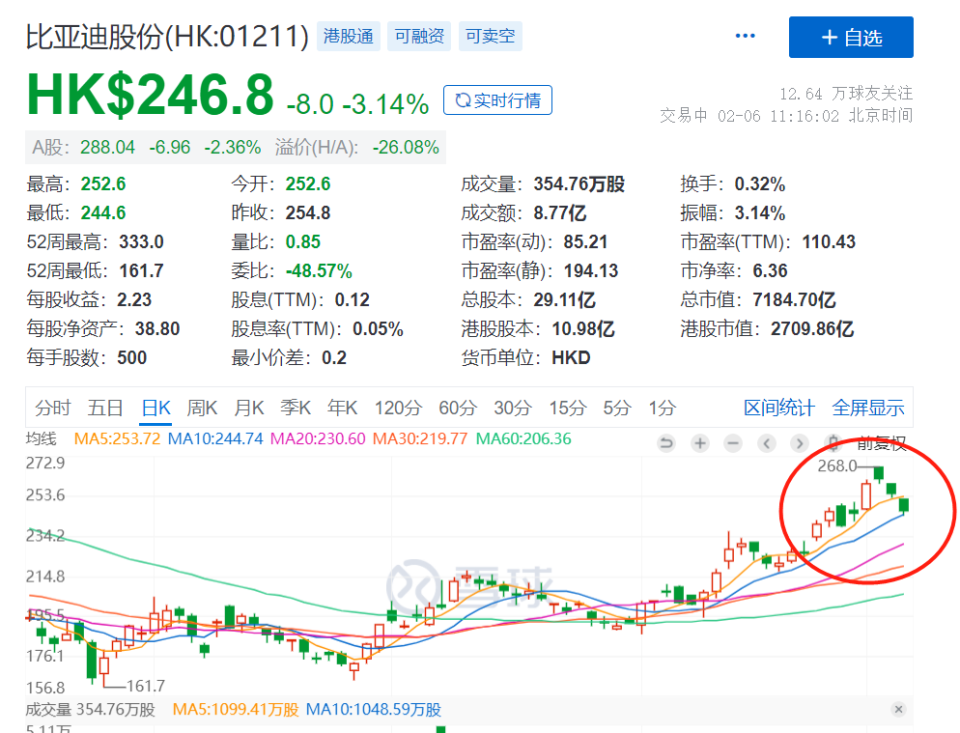Viewport: 960px width, 733px height.
Task: Zoom in the K-line chart with plus icon
Action: (x=700, y=443)
